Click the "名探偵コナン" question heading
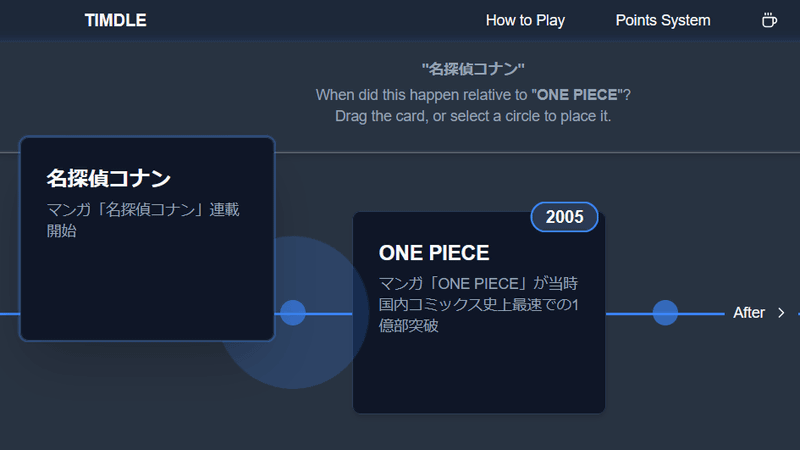The width and height of the screenshot is (800, 450). pyautogui.click(x=473, y=69)
